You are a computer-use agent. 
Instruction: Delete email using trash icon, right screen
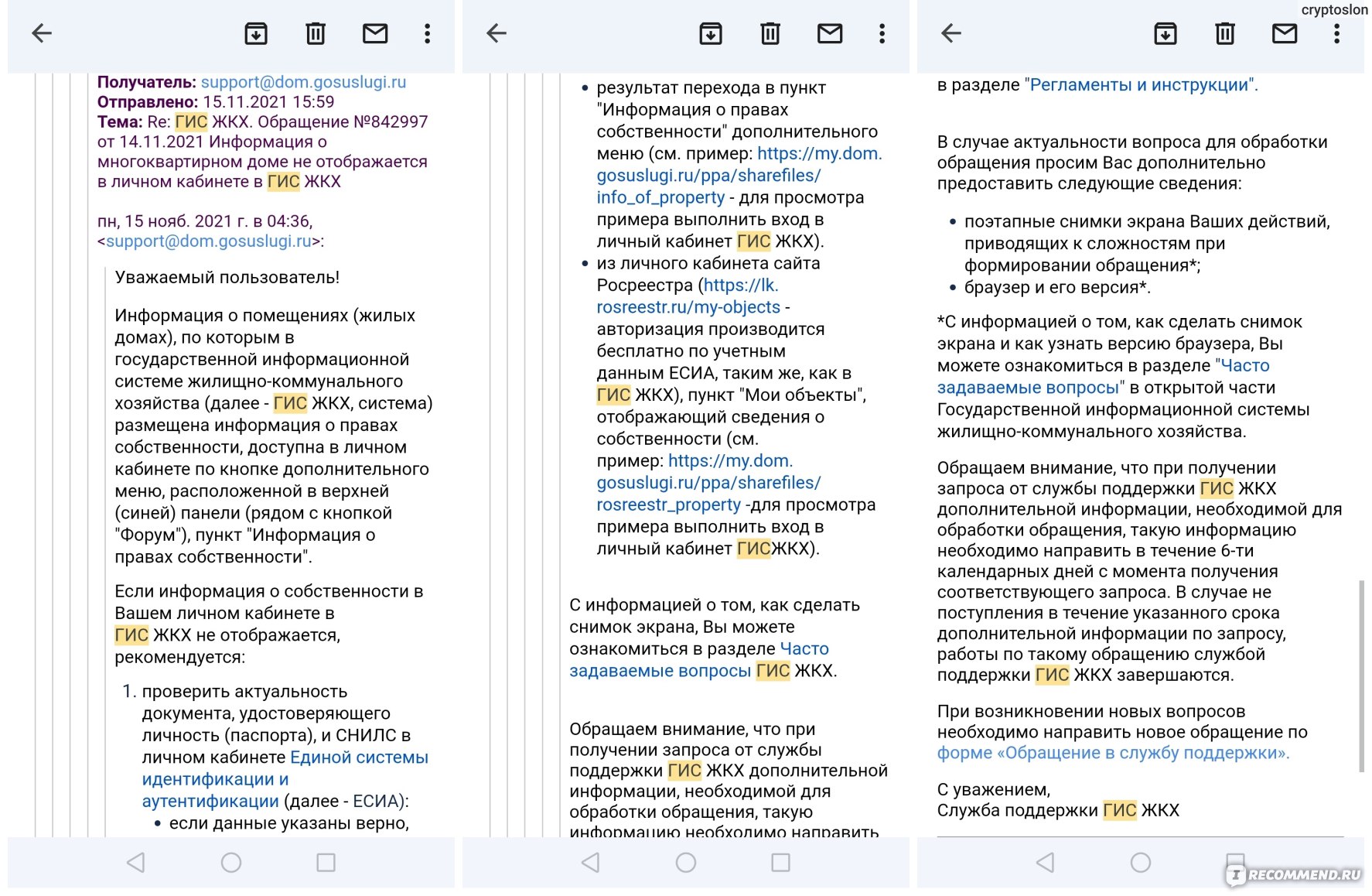(1225, 33)
